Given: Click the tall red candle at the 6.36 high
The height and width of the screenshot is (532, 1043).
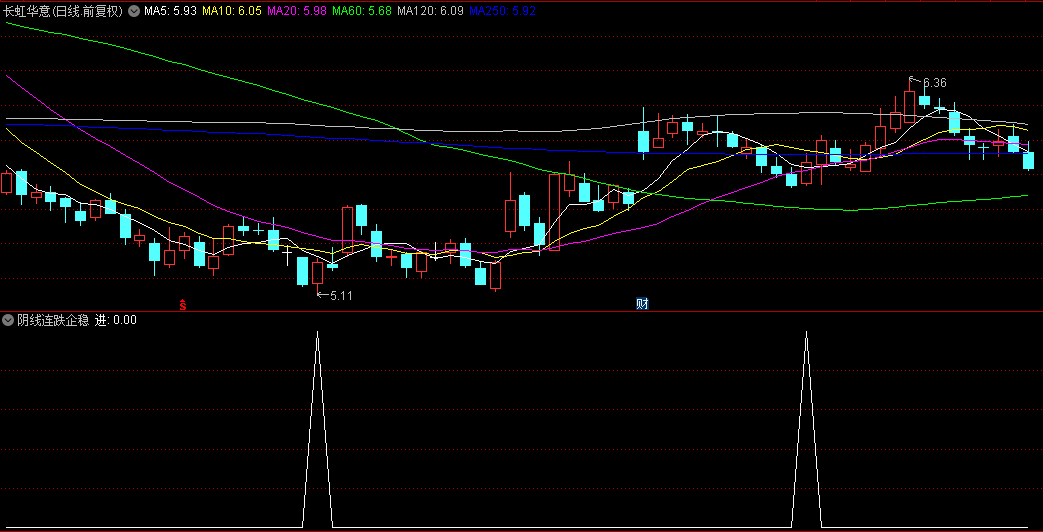Looking at the screenshot, I should point(909,106).
